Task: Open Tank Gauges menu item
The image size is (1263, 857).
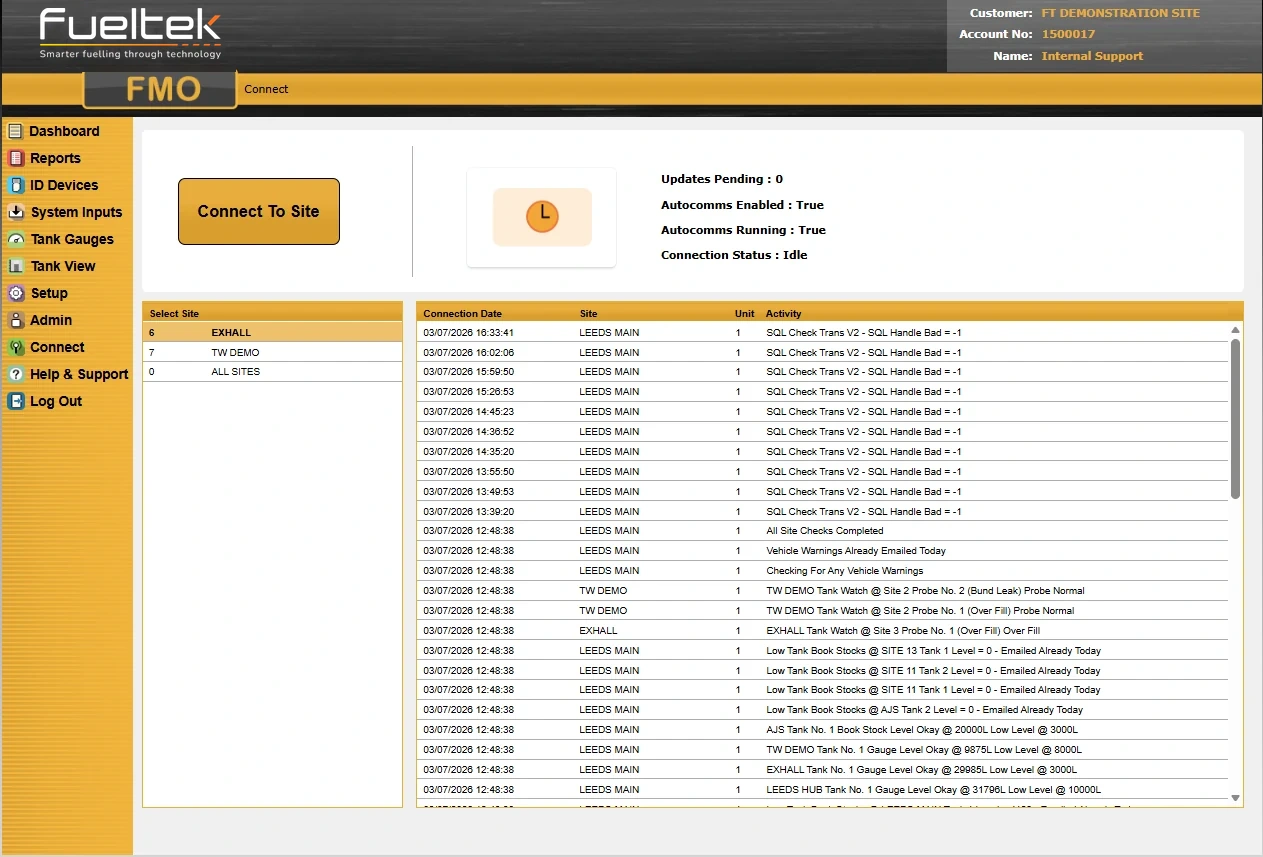Action: tap(72, 239)
